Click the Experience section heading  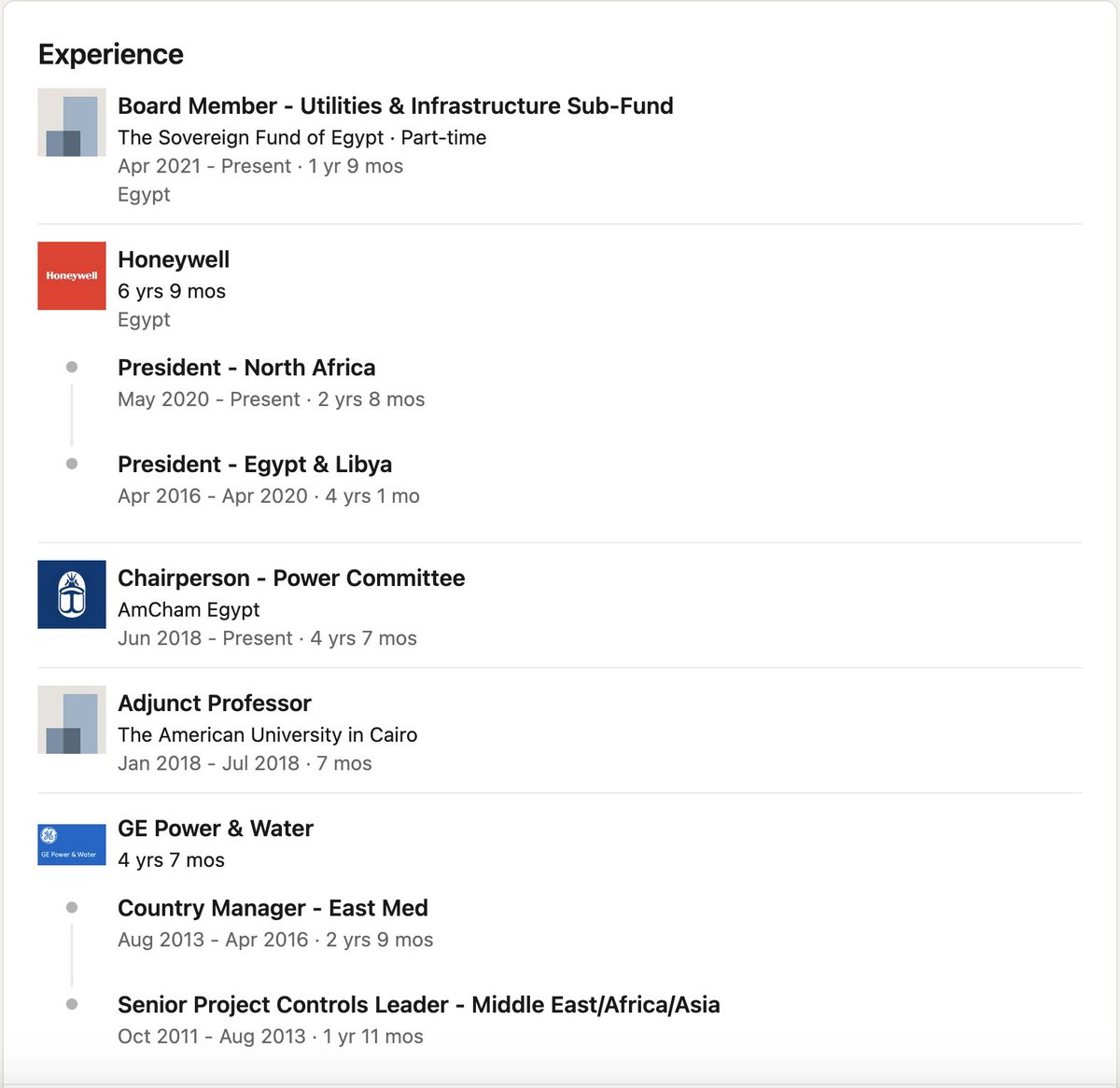pos(111,54)
